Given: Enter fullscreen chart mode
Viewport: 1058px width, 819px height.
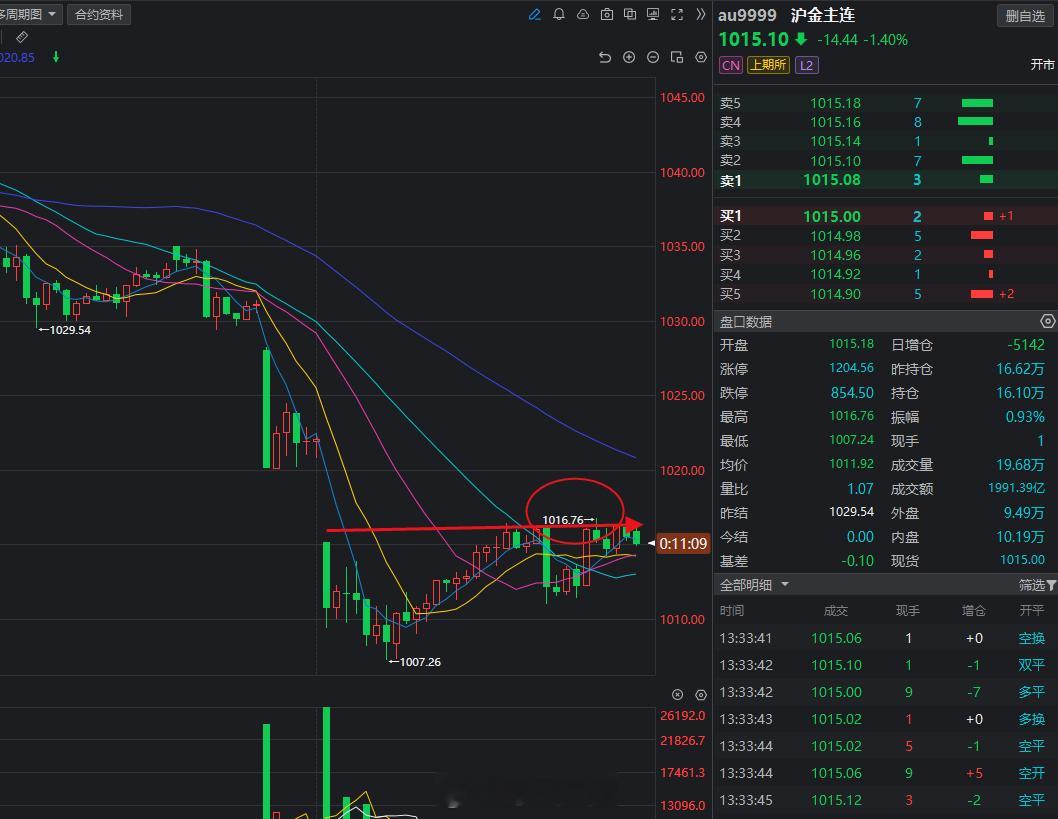Looking at the screenshot, I should (x=676, y=15).
